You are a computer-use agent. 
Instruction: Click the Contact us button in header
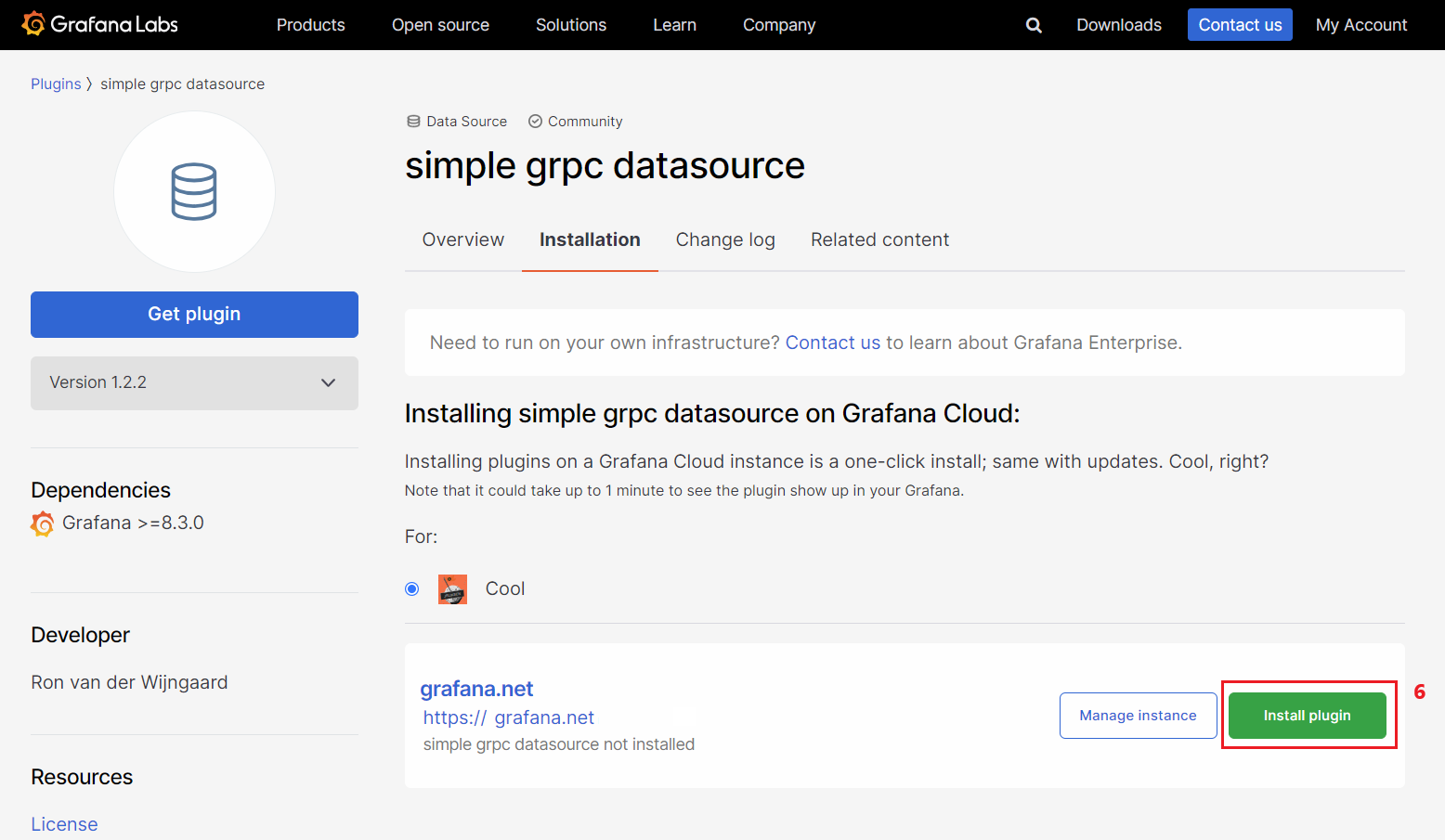coord(1240,25)
